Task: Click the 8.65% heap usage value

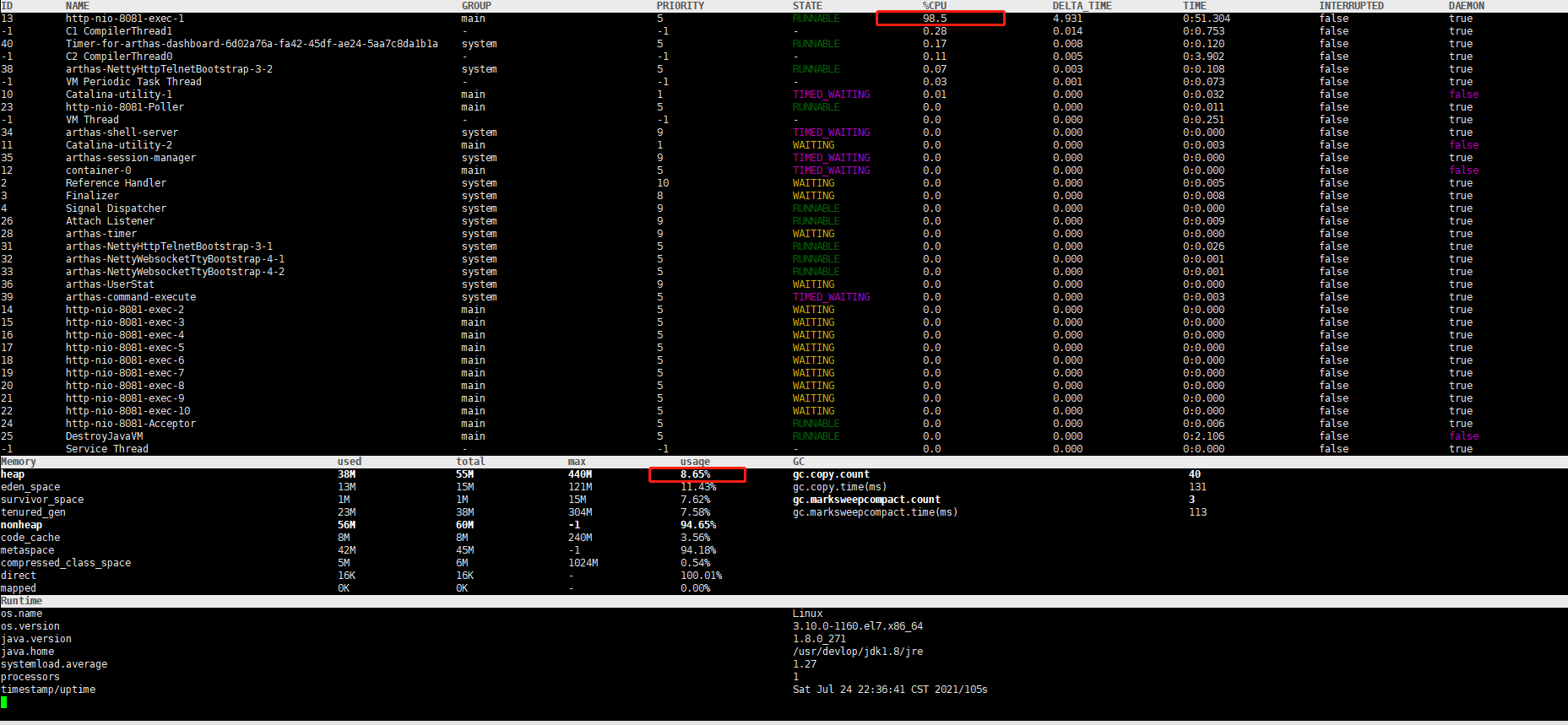Action: (x=696, y=474)
